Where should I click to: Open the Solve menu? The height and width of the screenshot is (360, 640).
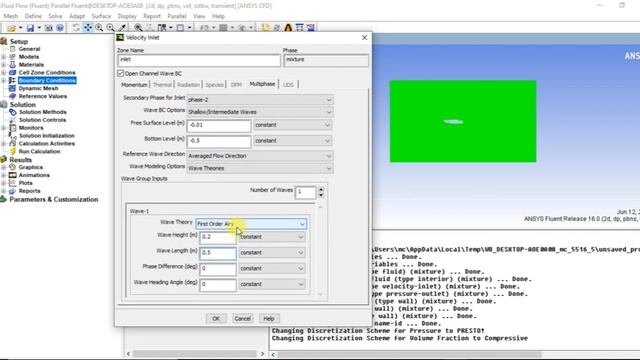point(55,16)
